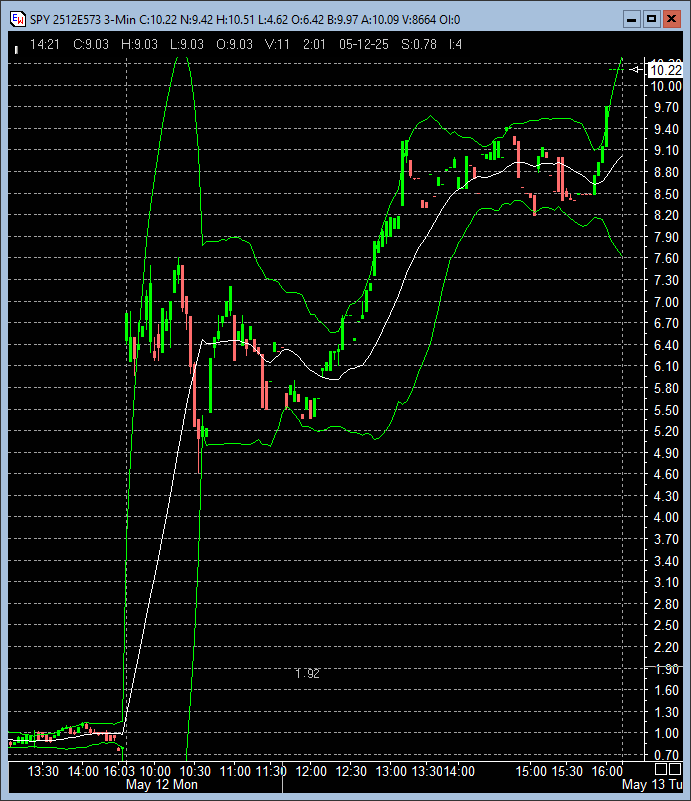Viewport: 691px width, 801px height.
Task: Click the 7.60 price axis label
Action: 668,258
